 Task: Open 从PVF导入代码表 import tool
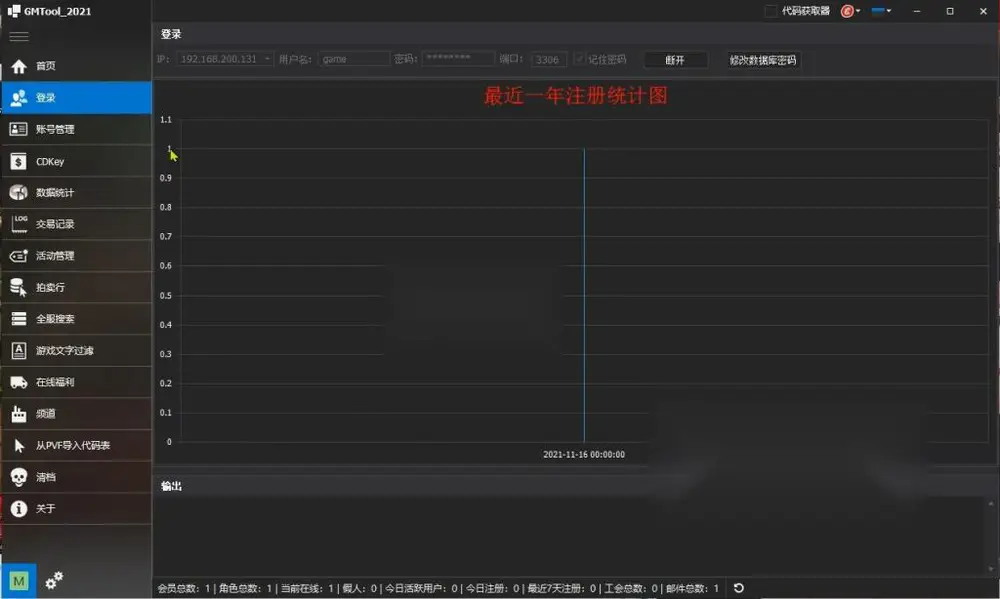pos(76,445)
